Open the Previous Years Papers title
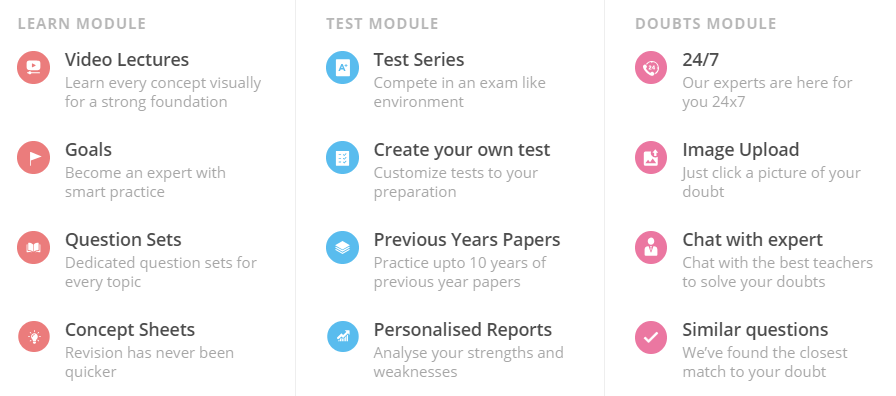Viewport: 896px width, 396px height. (467, 239)
